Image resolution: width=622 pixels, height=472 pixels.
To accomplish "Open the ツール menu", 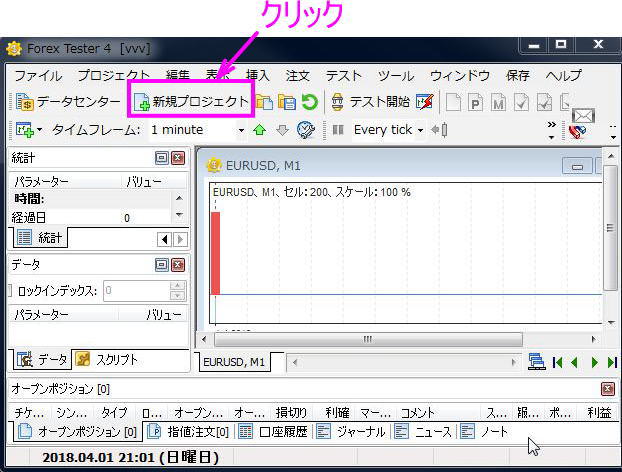I will (x=395, y=75).
